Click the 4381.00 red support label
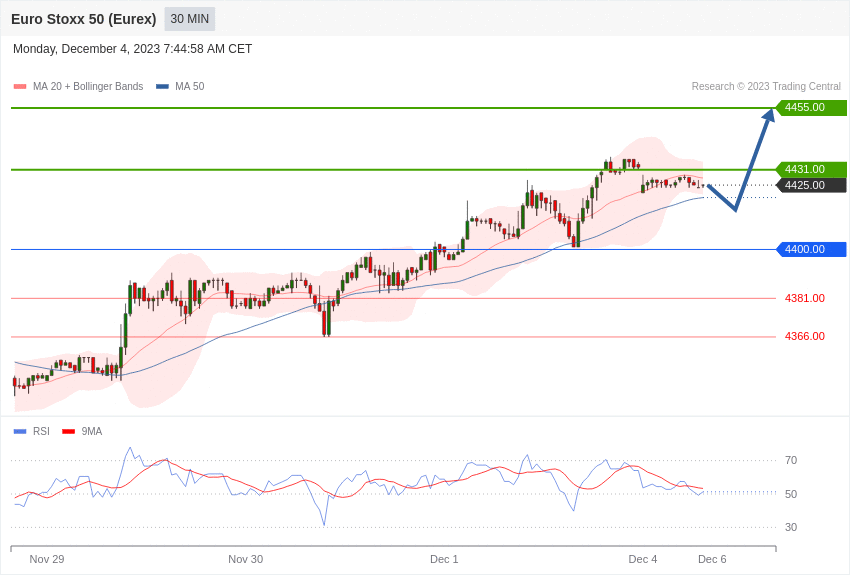Viewport: 850px width, 576px height. point(804,298)
